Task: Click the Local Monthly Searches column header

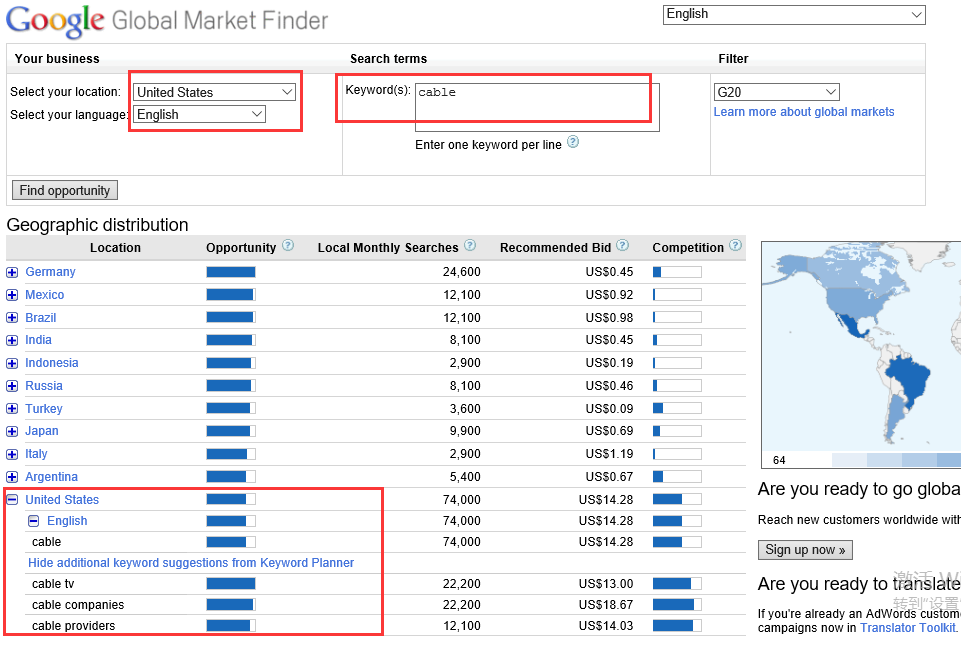Action: pos(388,248)
